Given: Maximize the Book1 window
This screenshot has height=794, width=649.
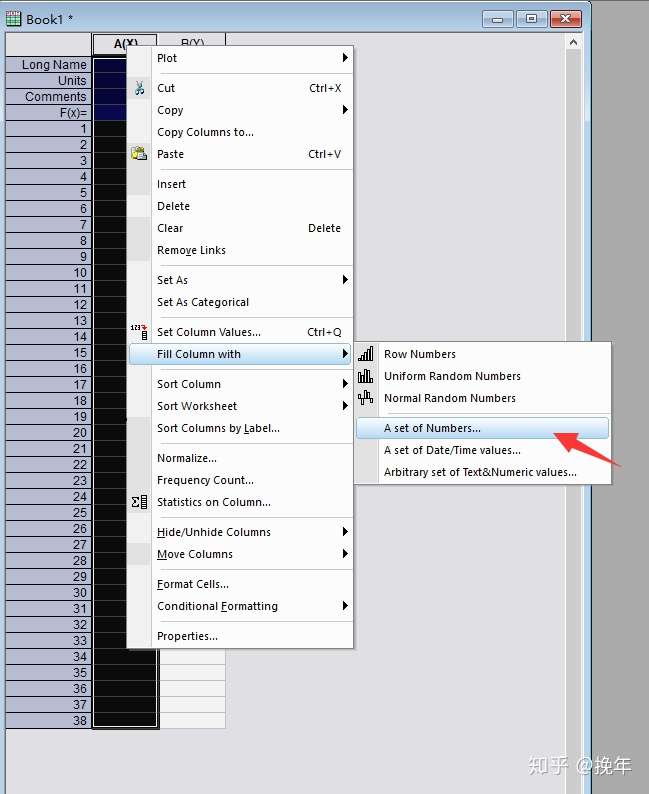Looking at the screenshot, I should [531, 19].
